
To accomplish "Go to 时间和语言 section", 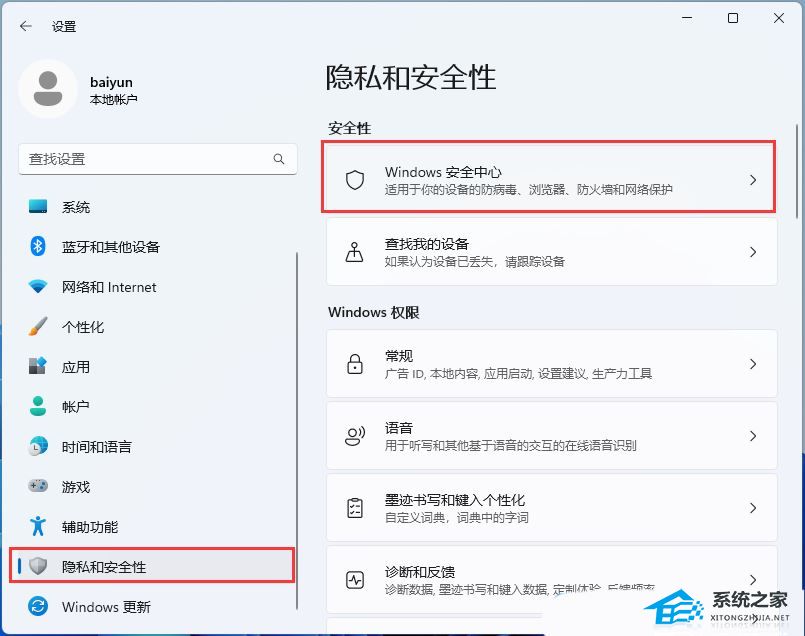I will [x=96, y=447].
